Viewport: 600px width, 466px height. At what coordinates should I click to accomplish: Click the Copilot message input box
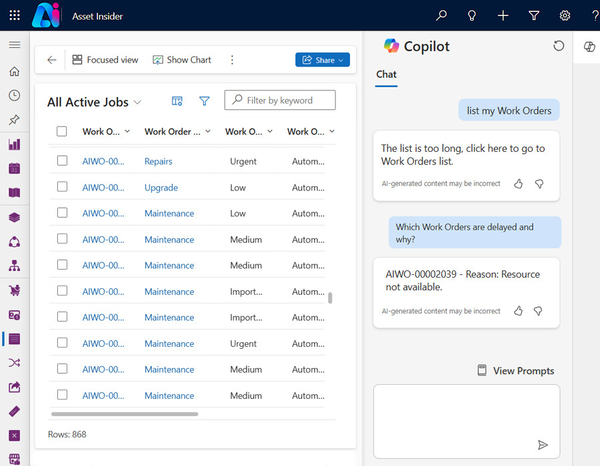coord(466,421)
